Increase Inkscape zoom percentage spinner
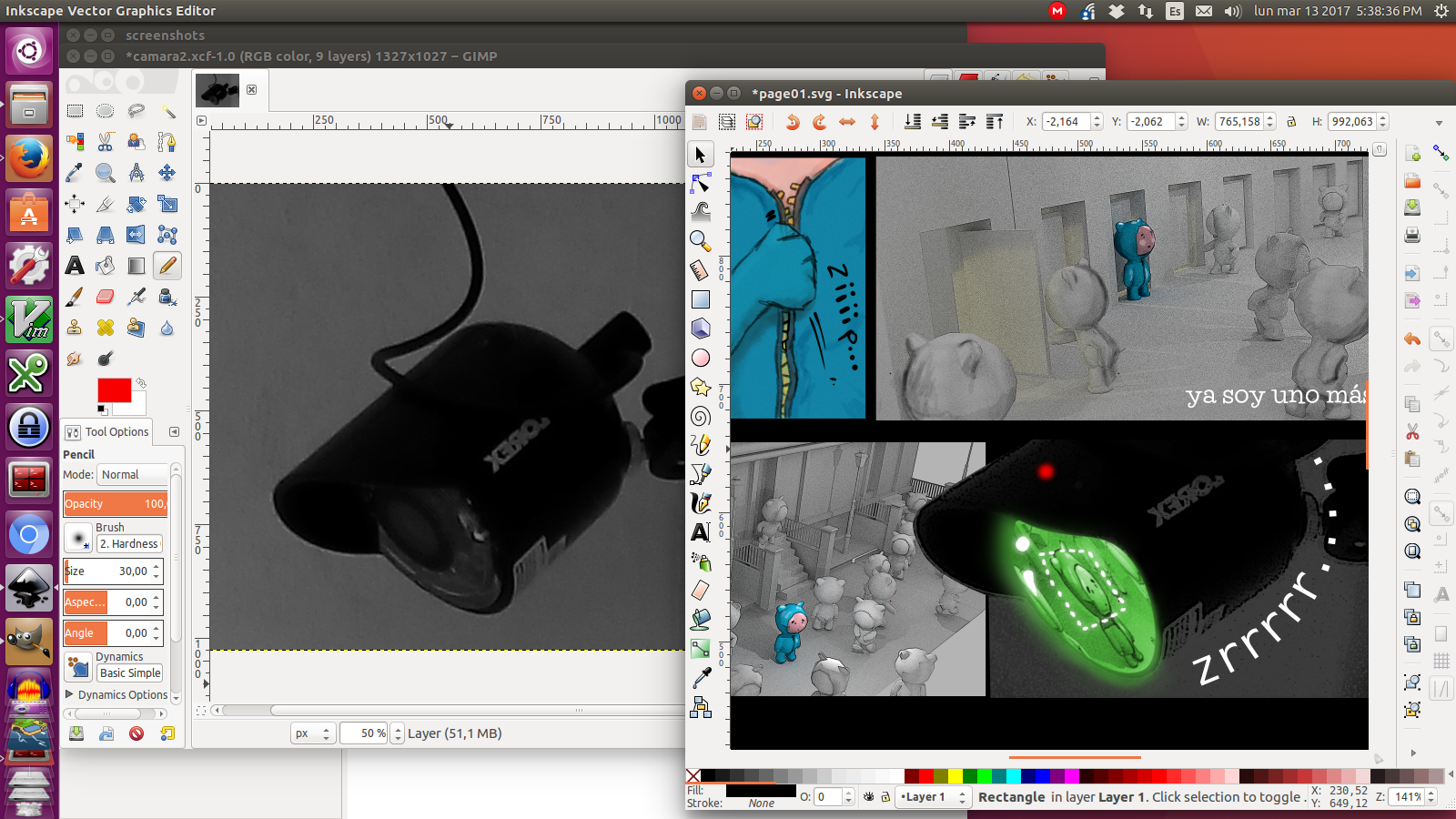This screenshot has height=819, width=1456. pyautogui.click(x=1431, y=793)
